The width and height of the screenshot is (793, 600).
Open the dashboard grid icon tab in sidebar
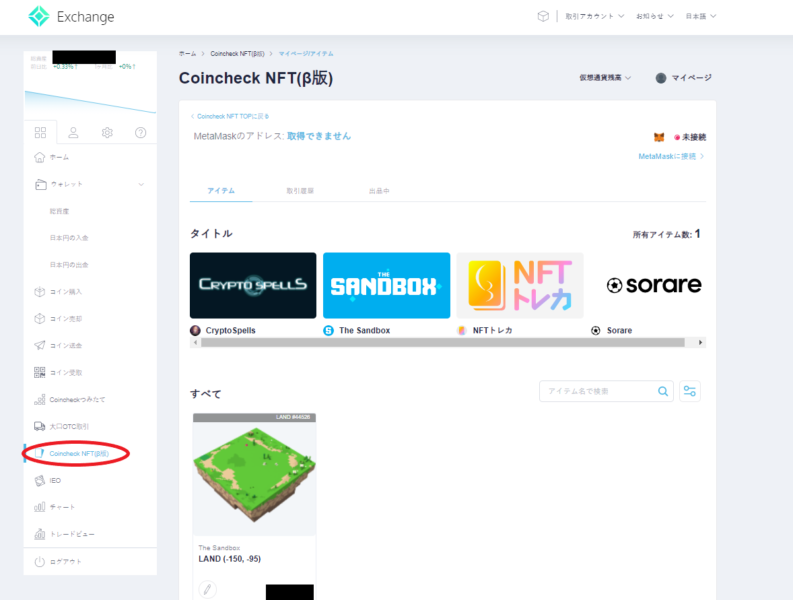coord(40,133)
